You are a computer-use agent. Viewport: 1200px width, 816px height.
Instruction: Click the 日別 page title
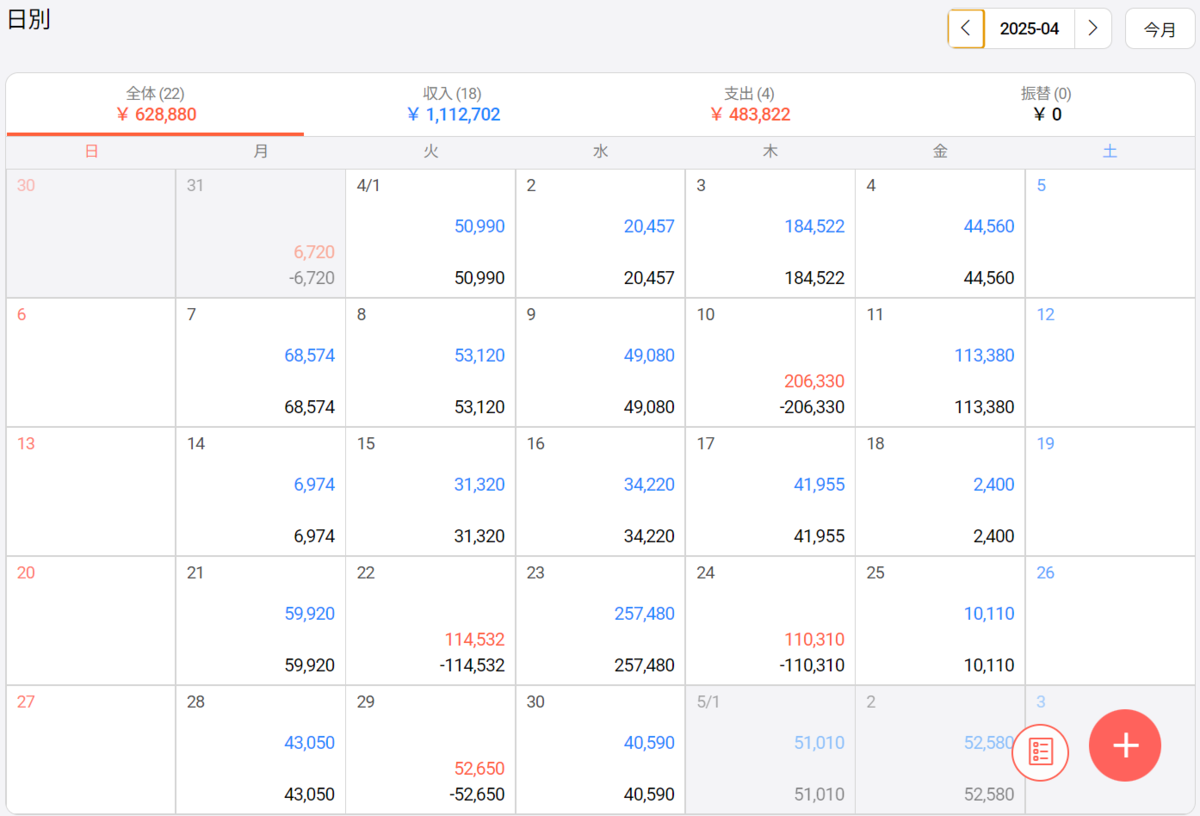click(29, 20)
